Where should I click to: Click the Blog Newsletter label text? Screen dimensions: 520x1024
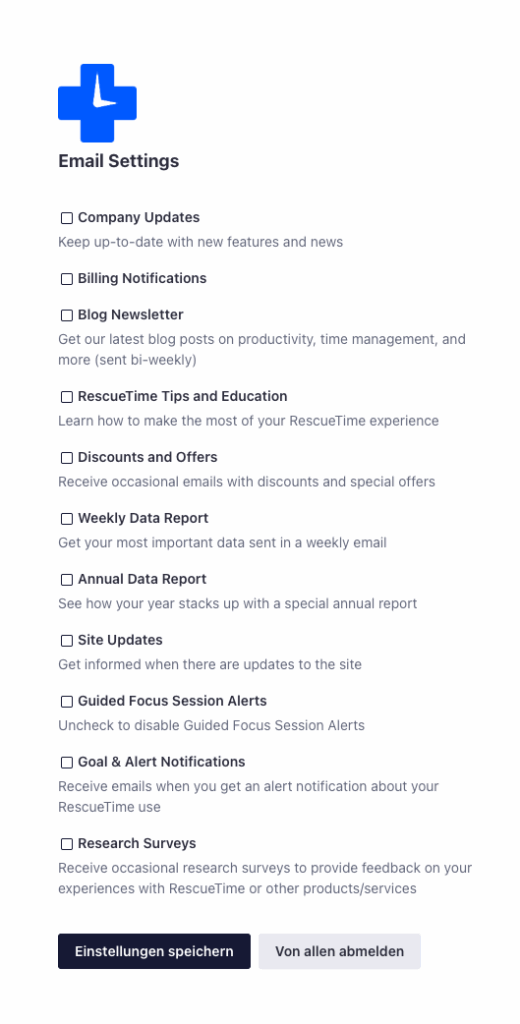131,315
